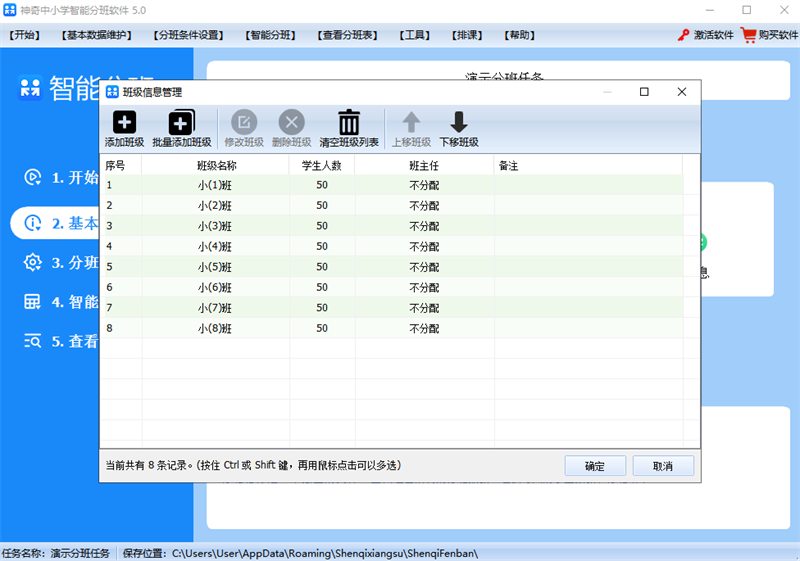Open 购买软件 shopping cart icon

[748, 35]
